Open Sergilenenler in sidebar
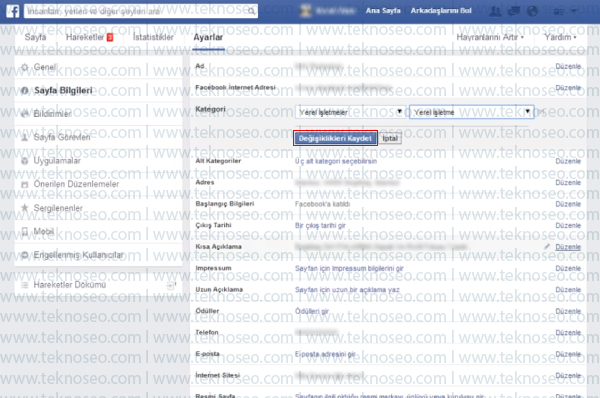This screenshot has width=600, height=398. pos(98,208)
